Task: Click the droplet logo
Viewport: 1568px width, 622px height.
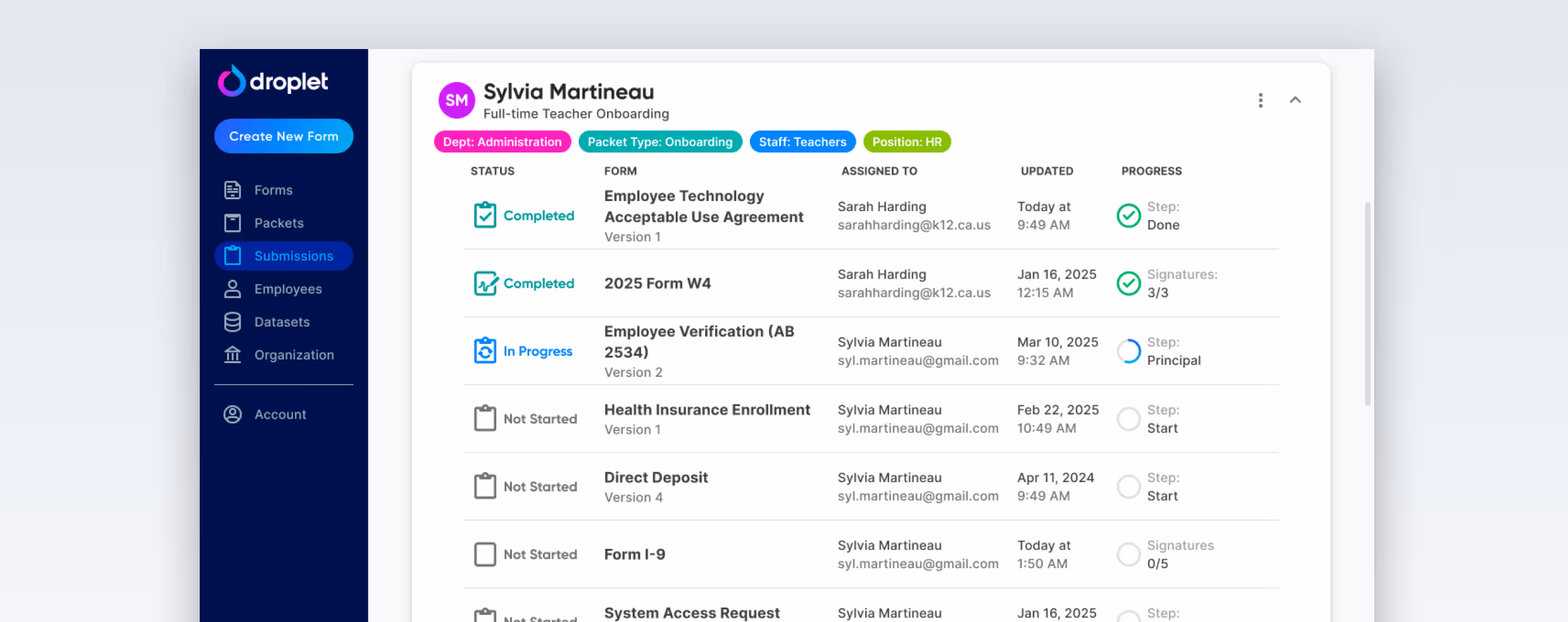Action: (x=273, y=81)
